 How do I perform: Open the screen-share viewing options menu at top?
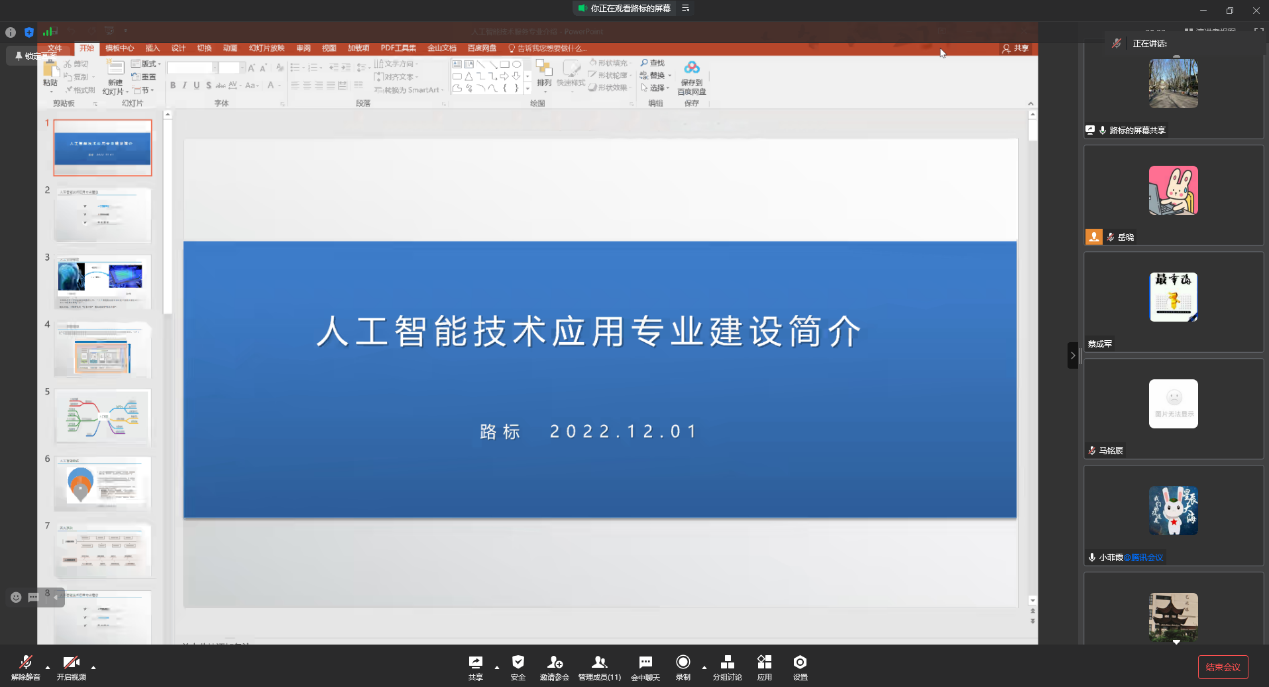(686, 8)
